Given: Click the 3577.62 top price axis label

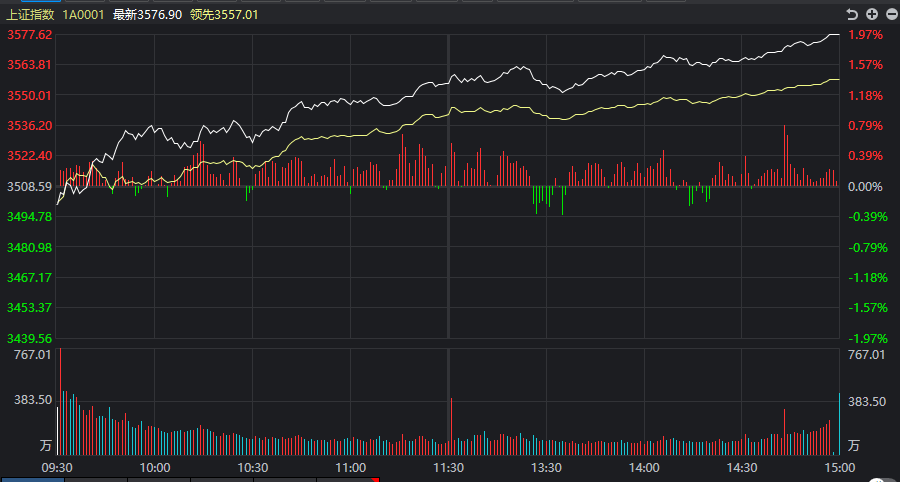Looking at the screenshot, I should 29,34.
